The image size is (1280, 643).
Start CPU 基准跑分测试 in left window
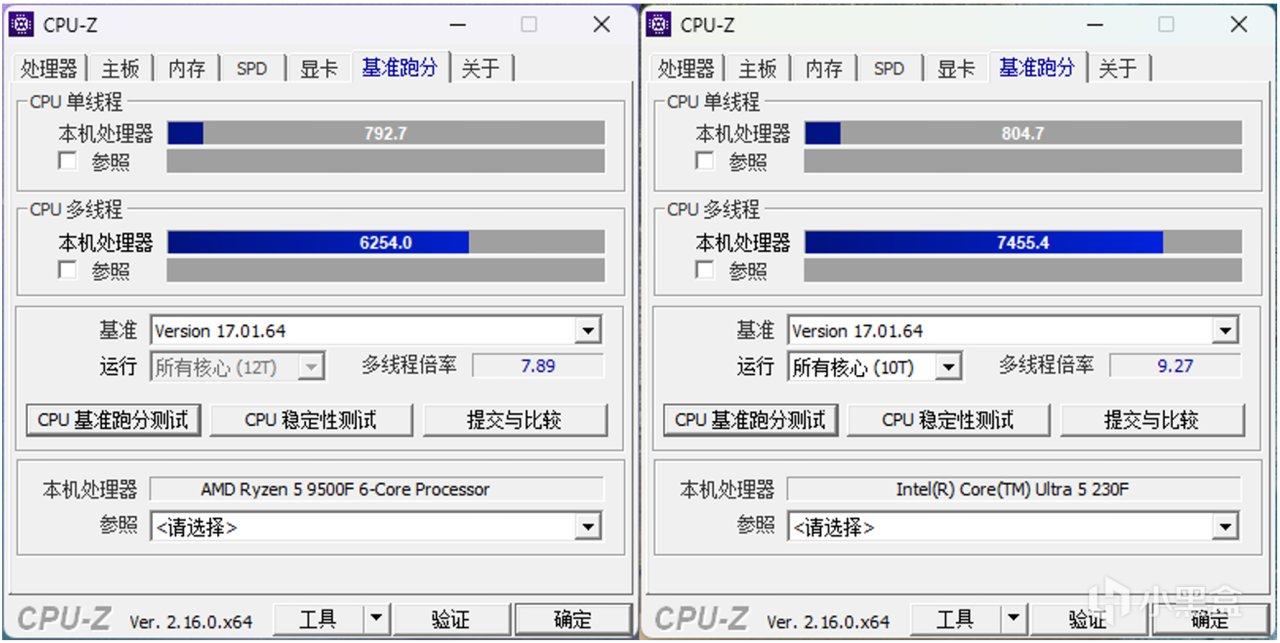point(113,420)
